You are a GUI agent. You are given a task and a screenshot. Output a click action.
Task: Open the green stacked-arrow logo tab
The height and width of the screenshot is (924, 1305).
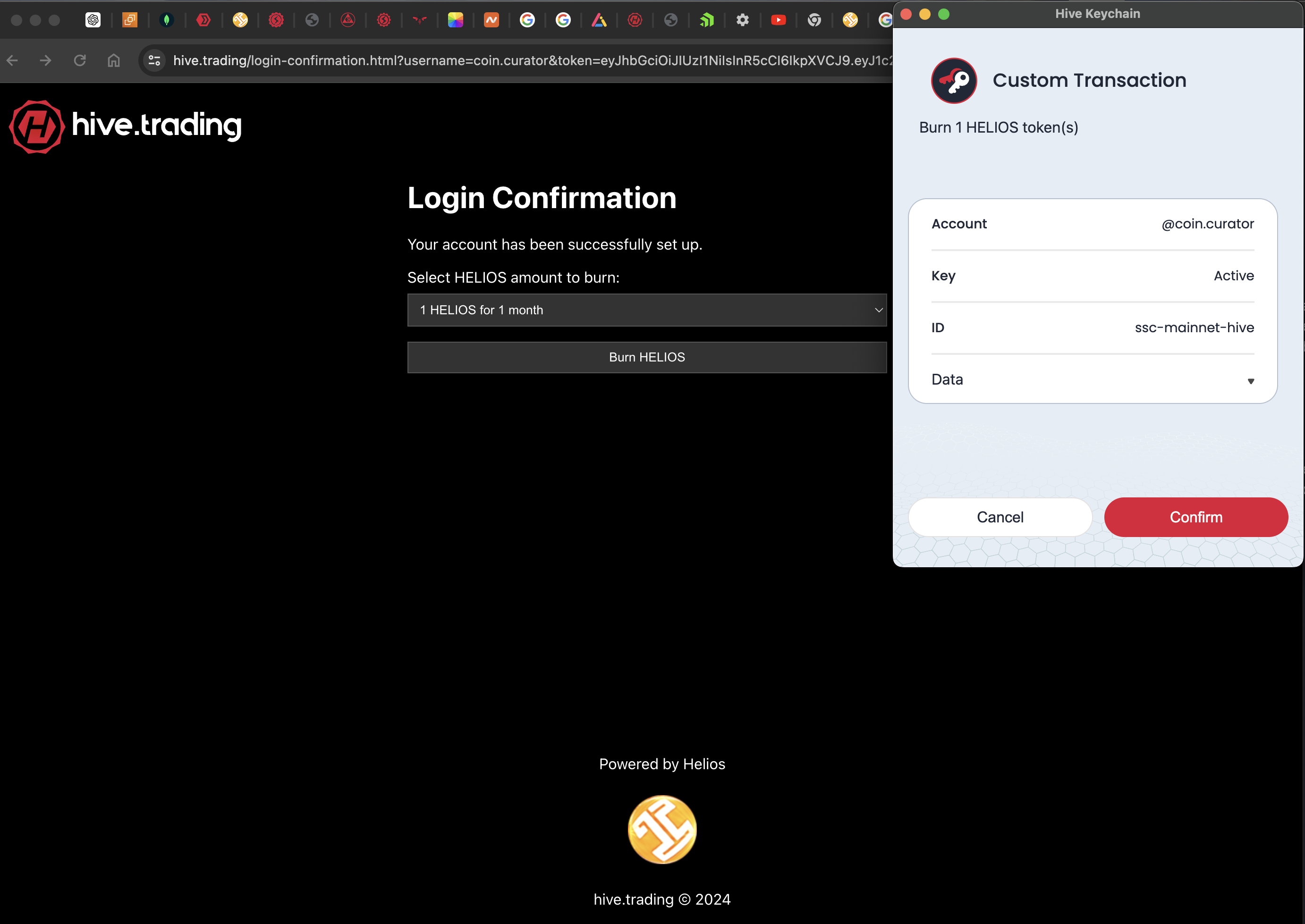[x=707, y=20]
